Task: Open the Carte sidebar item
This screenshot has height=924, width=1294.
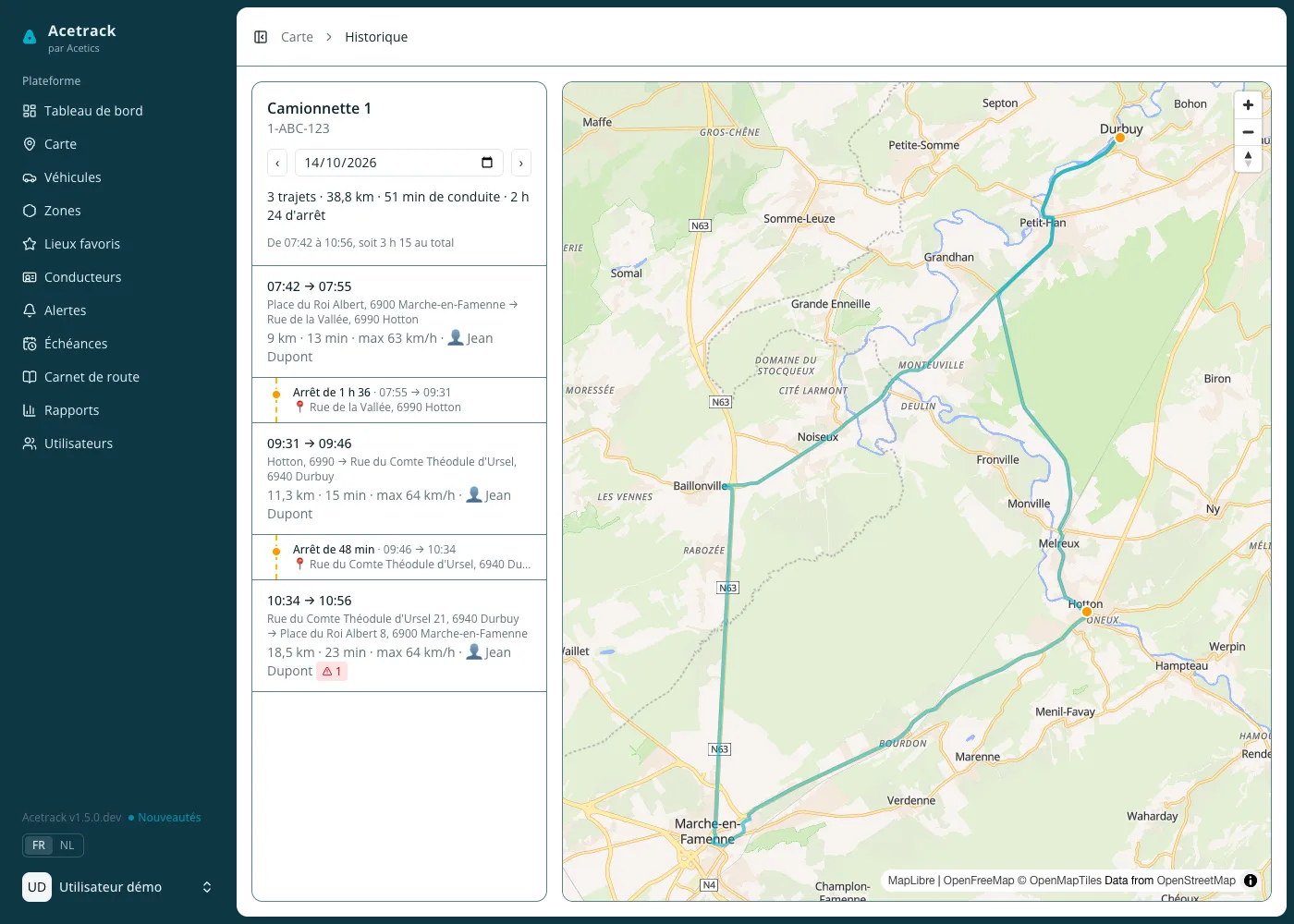Action: coord(118,144)
